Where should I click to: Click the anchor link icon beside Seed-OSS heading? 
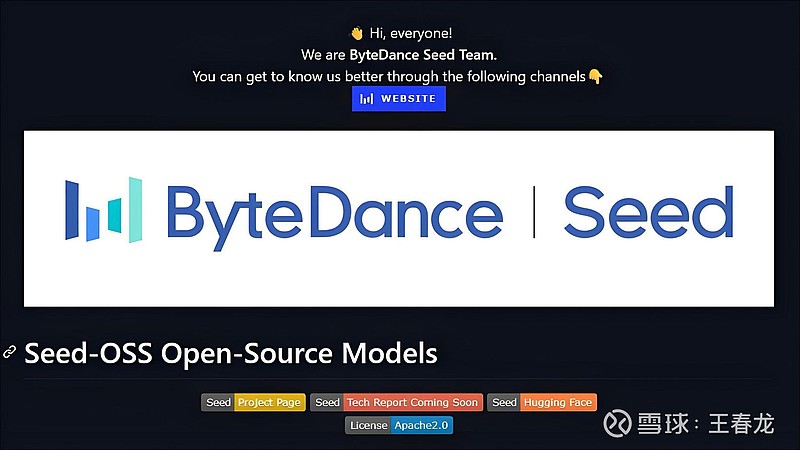pos(10,352)
